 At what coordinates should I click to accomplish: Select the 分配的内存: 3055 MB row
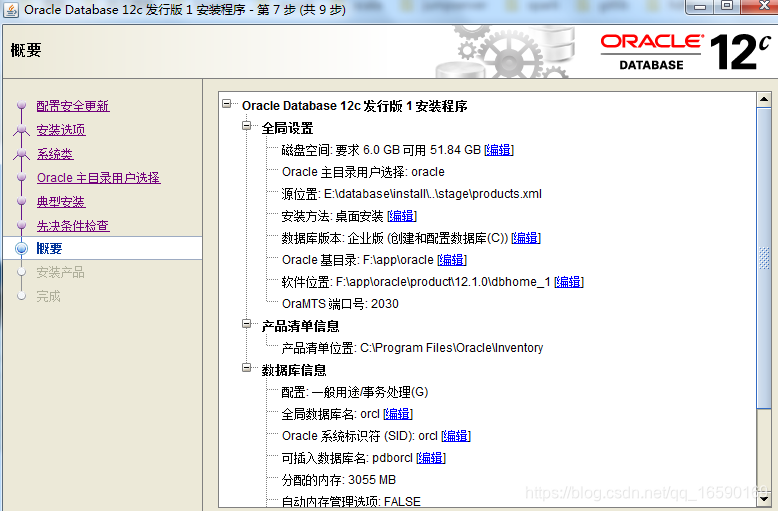(x=339, y=480)
